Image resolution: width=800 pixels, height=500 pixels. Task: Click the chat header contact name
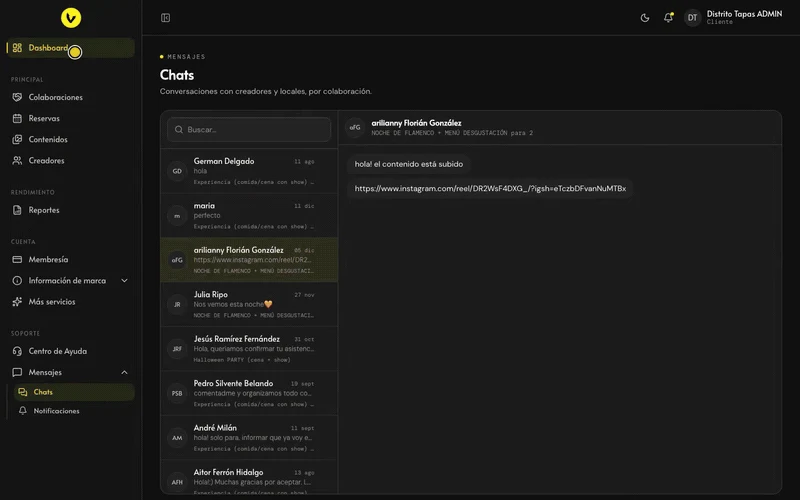coord(416,123)
